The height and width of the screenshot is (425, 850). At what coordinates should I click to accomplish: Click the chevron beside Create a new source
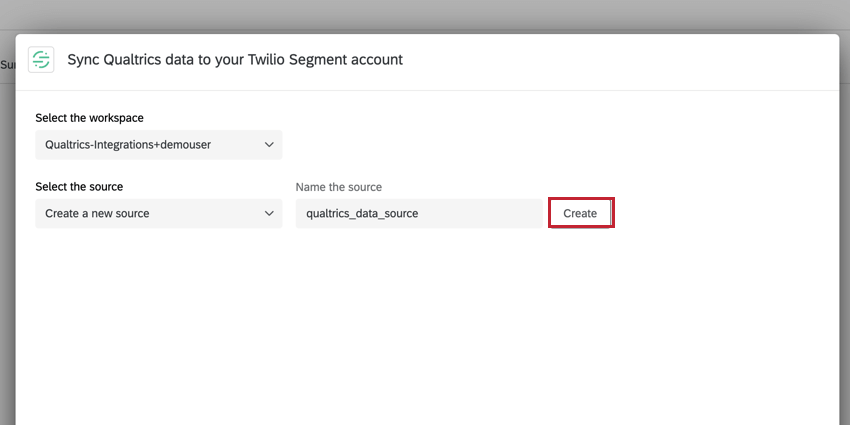tap(269, 213)
